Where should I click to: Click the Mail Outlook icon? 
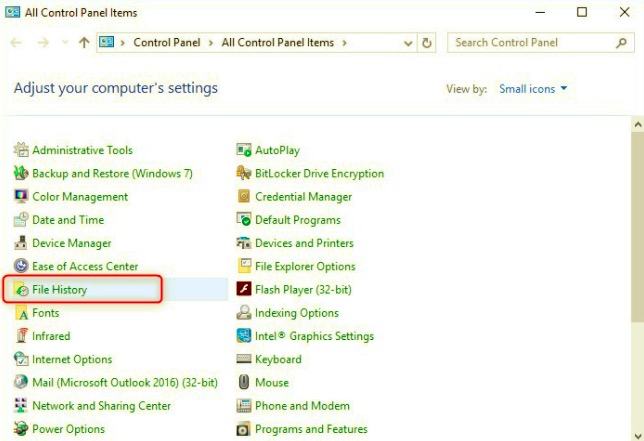tap(21, 382)
